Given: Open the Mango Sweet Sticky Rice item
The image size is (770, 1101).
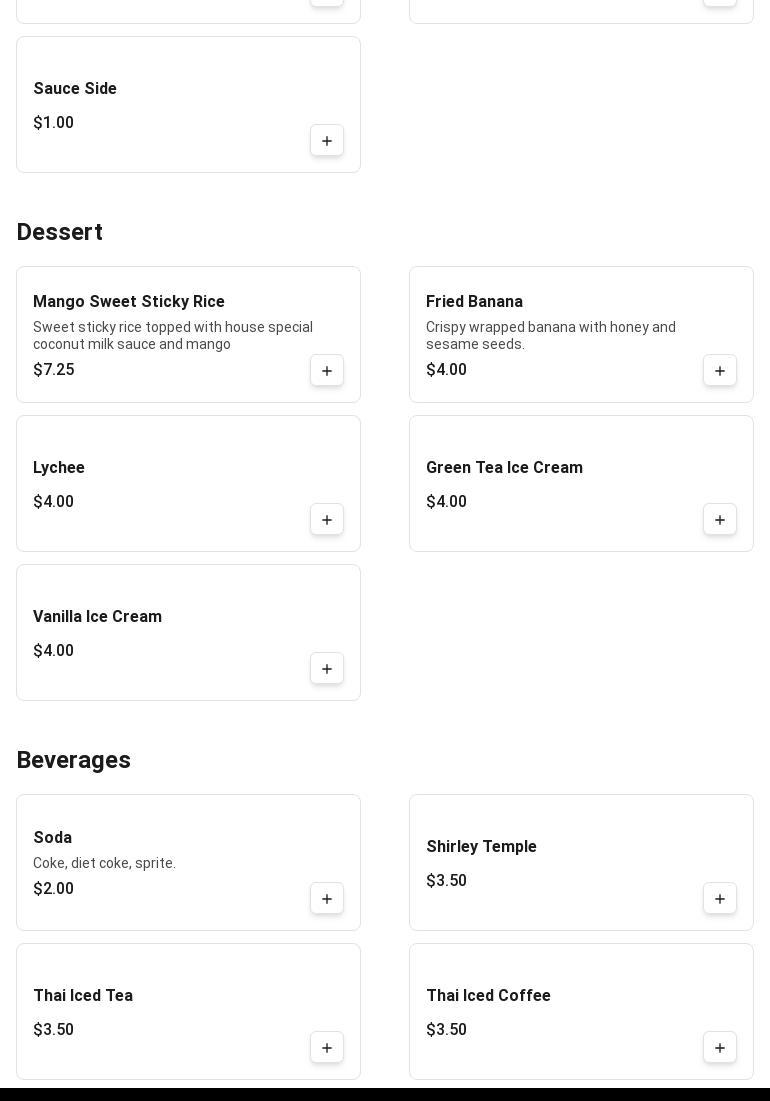Looking at the screenshot, I should click(129, 302).
